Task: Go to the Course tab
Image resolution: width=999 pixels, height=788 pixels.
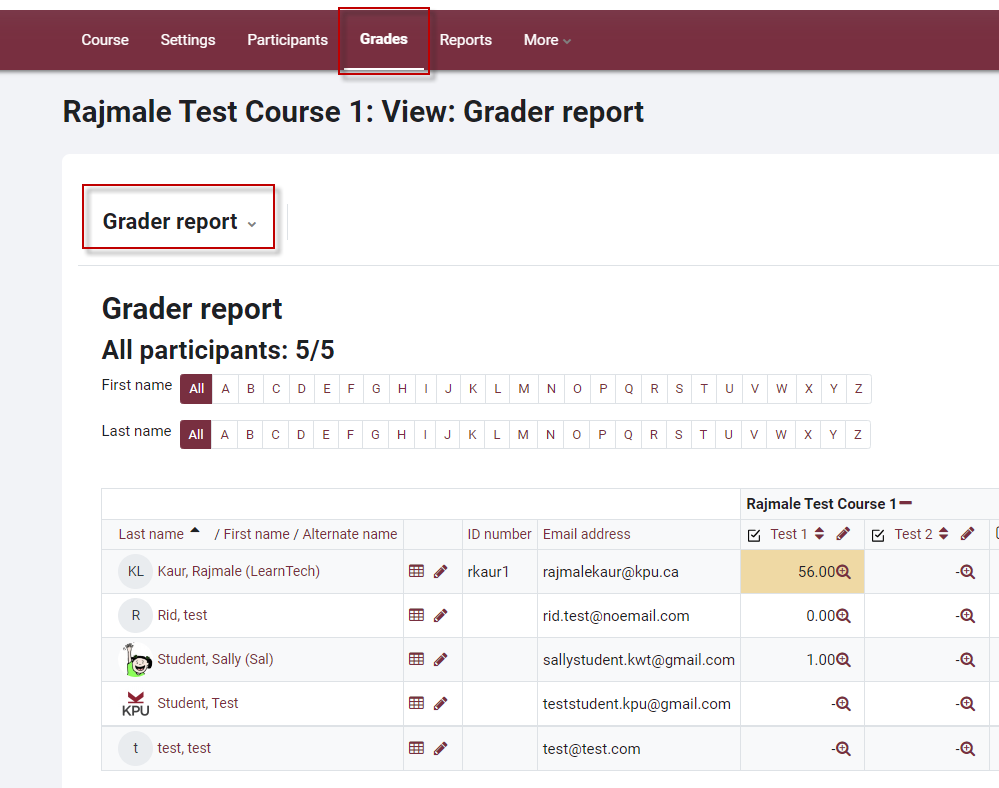Action: (105, 39)
